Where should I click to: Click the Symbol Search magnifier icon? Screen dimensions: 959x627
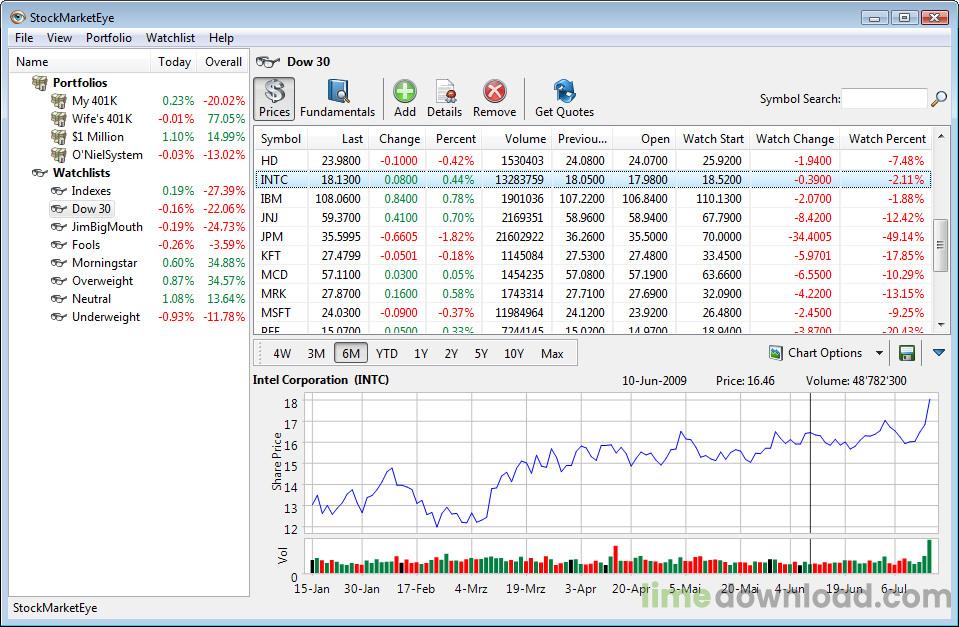tap(937, 97)
